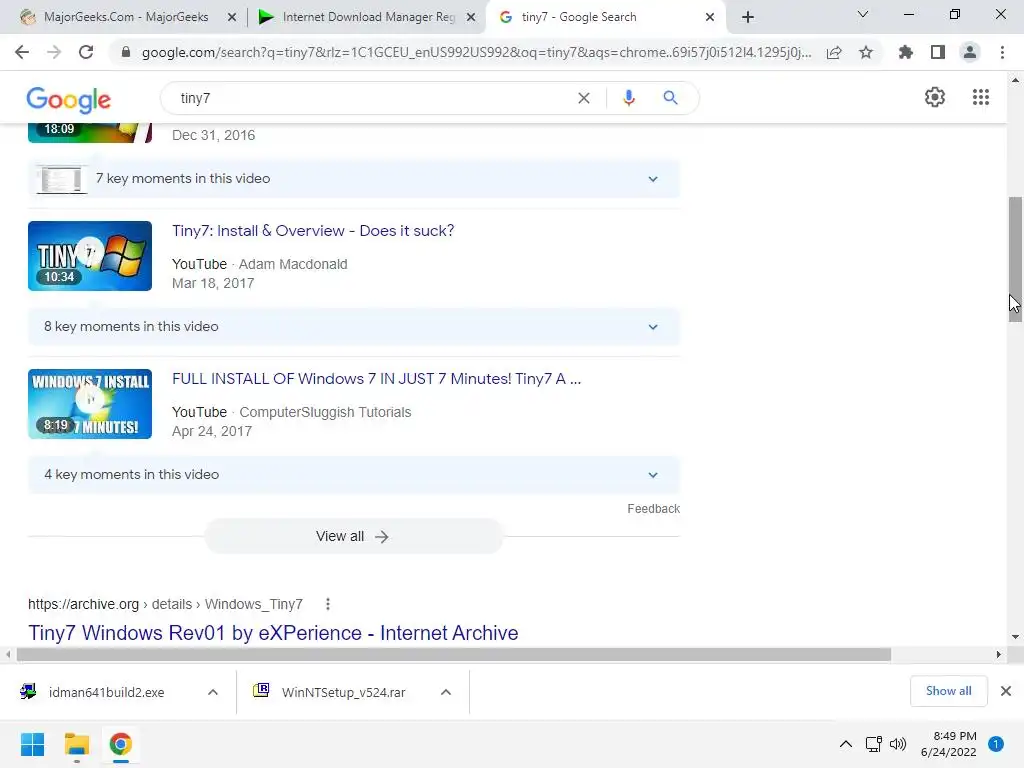Open a new browser tab

point(748,17)
